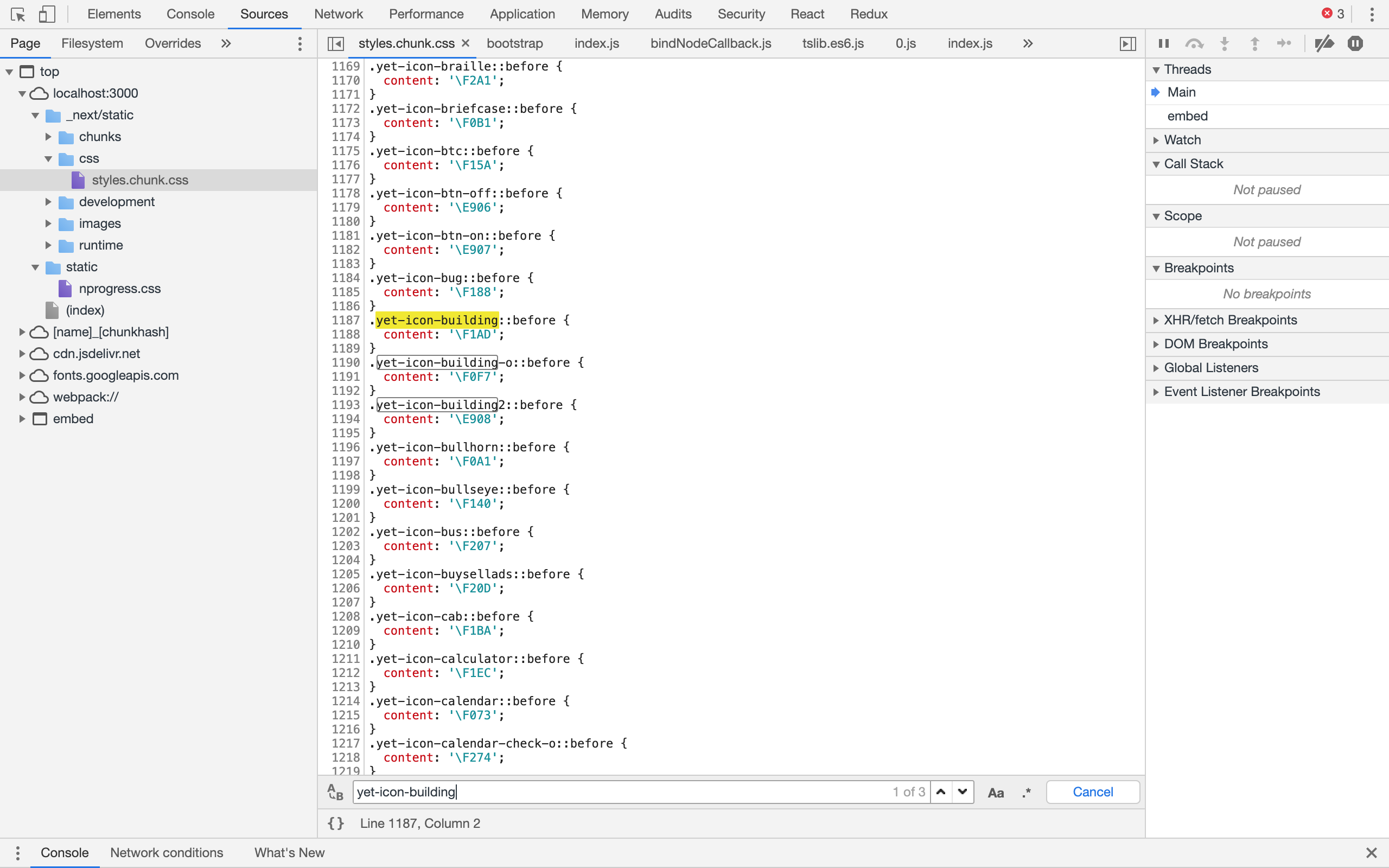This screenshot has height=868, width=1389.
Task: Open the bindNodeCallback.js file tab
Action: [x=711, y=43]
